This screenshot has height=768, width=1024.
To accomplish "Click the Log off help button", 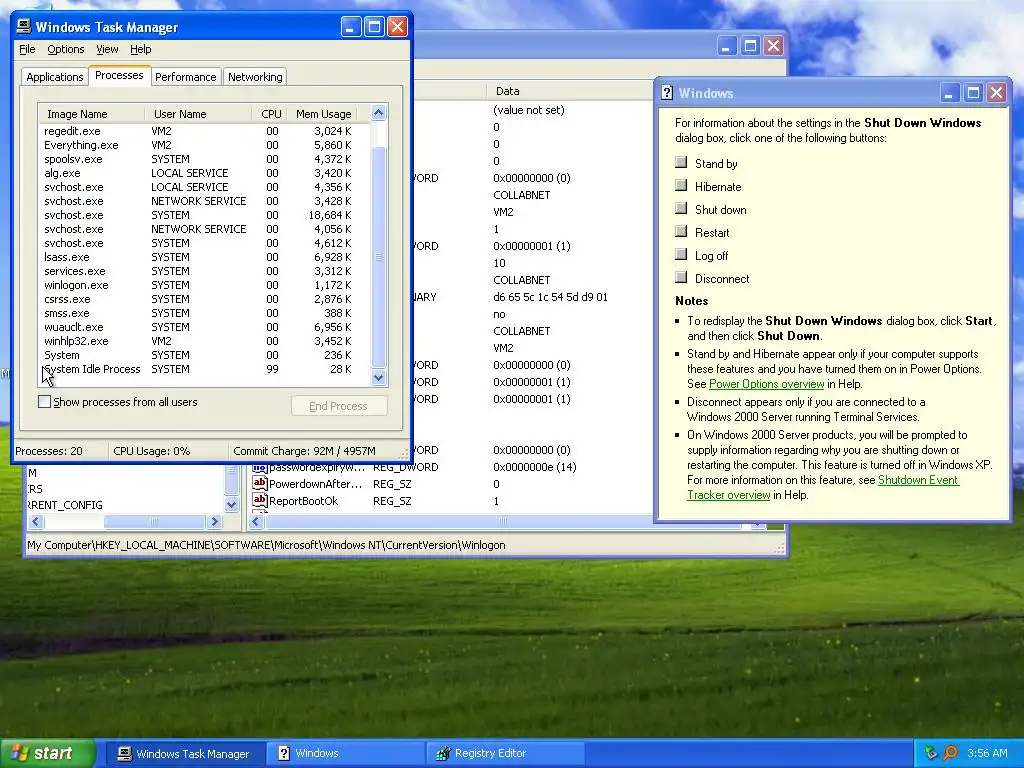I will [x=681, y=254].
